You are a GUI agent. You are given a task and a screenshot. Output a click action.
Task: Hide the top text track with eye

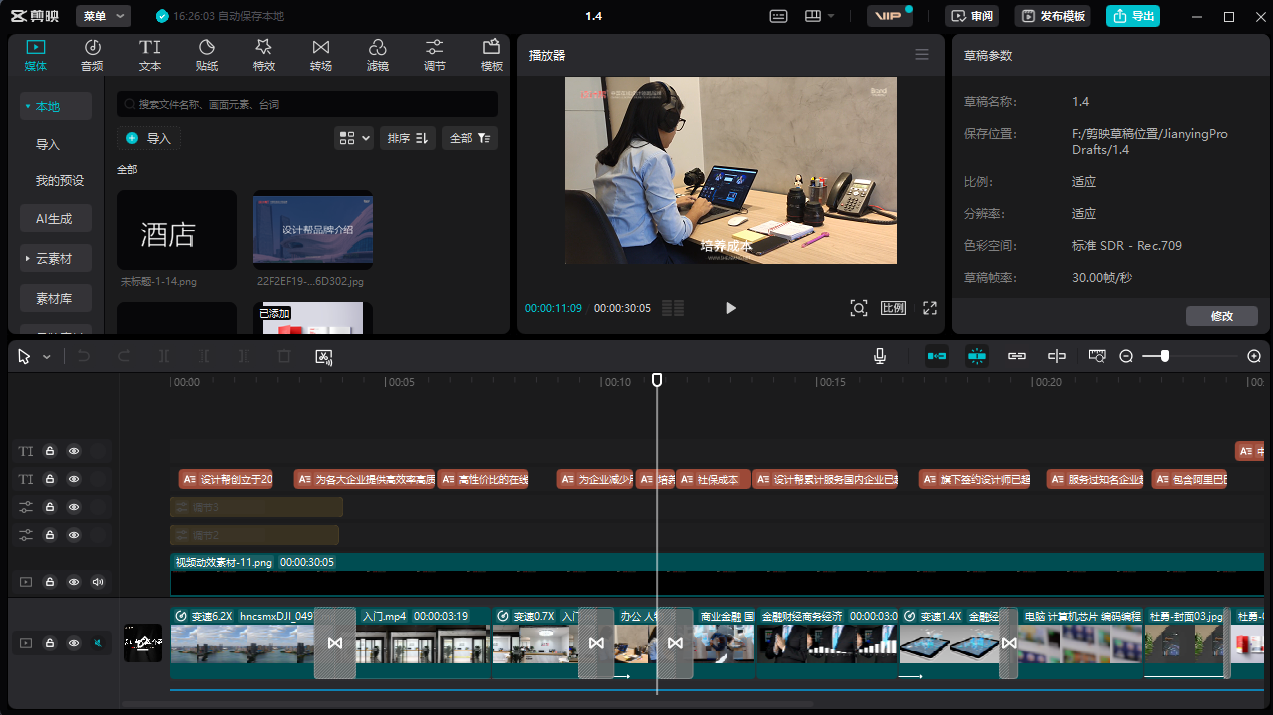[74, 451]
